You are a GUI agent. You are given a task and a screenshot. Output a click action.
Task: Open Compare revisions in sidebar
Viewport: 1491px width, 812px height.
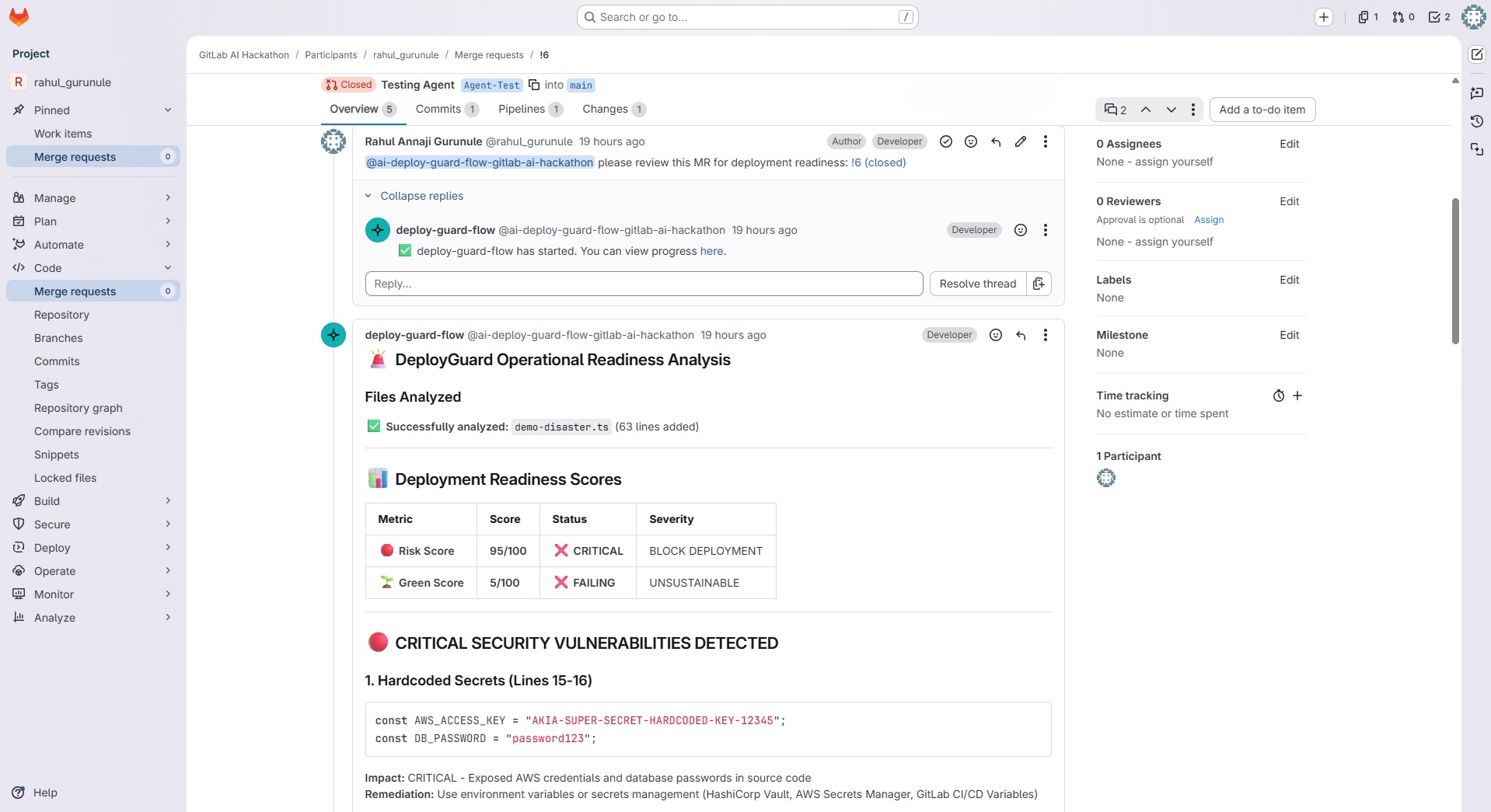[x=93, y=431]
